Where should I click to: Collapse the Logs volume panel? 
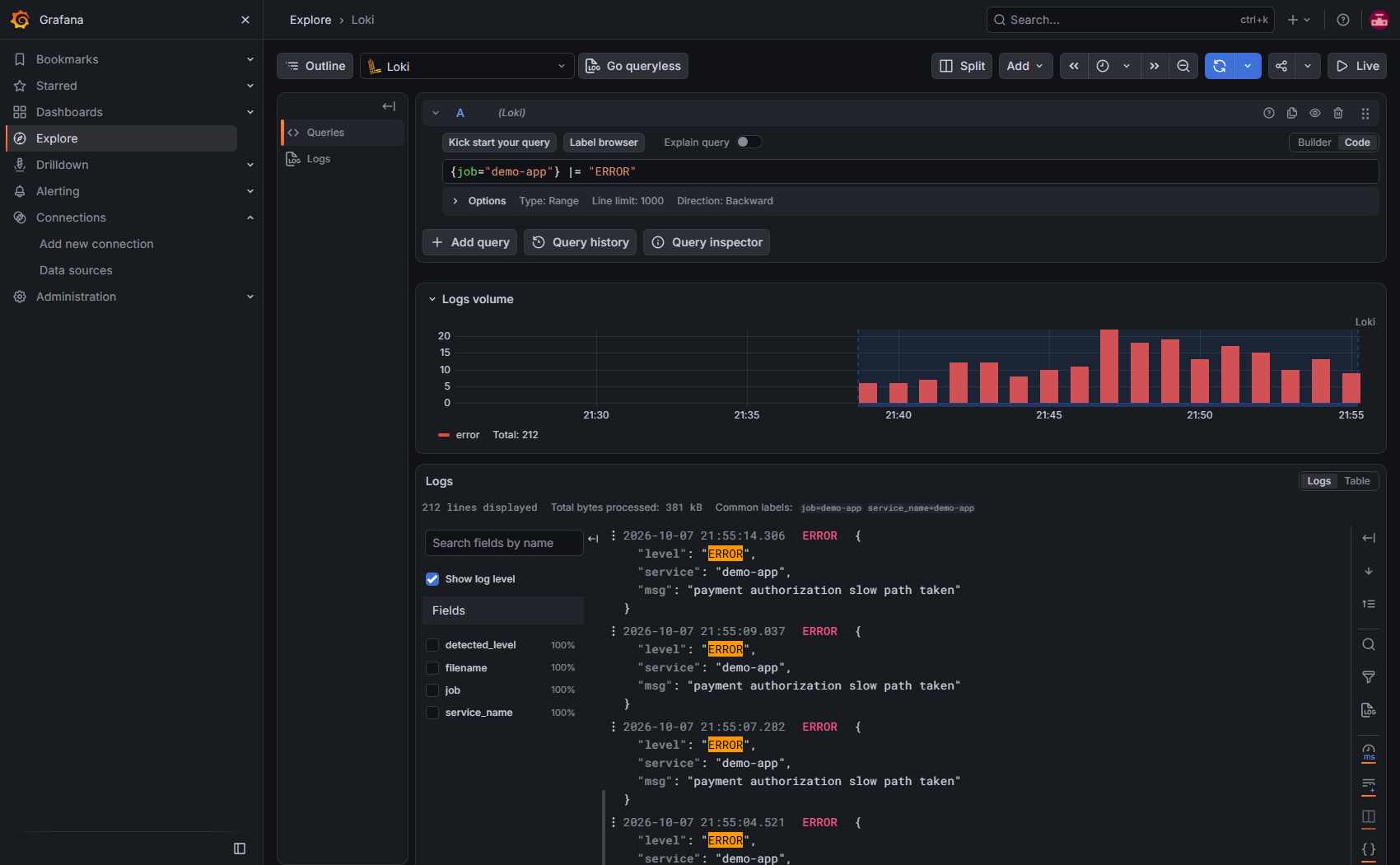(432, 299)
